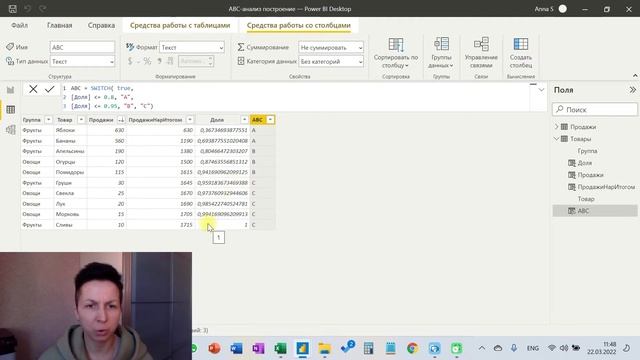Open the Файл menu
The height and width of the screenshot is (360, 640).
coord(20,25)
